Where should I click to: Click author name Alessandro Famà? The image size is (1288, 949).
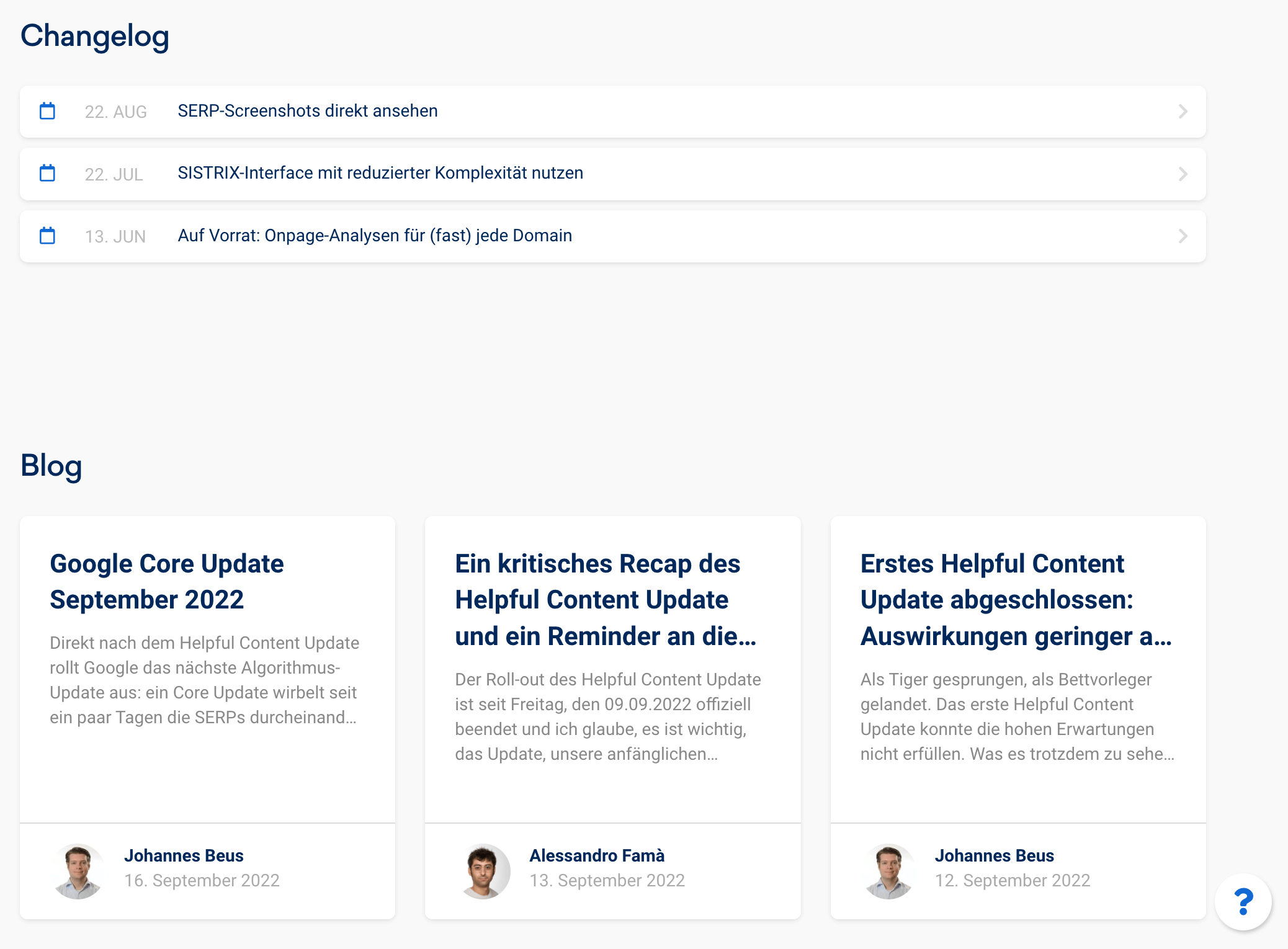597,855
